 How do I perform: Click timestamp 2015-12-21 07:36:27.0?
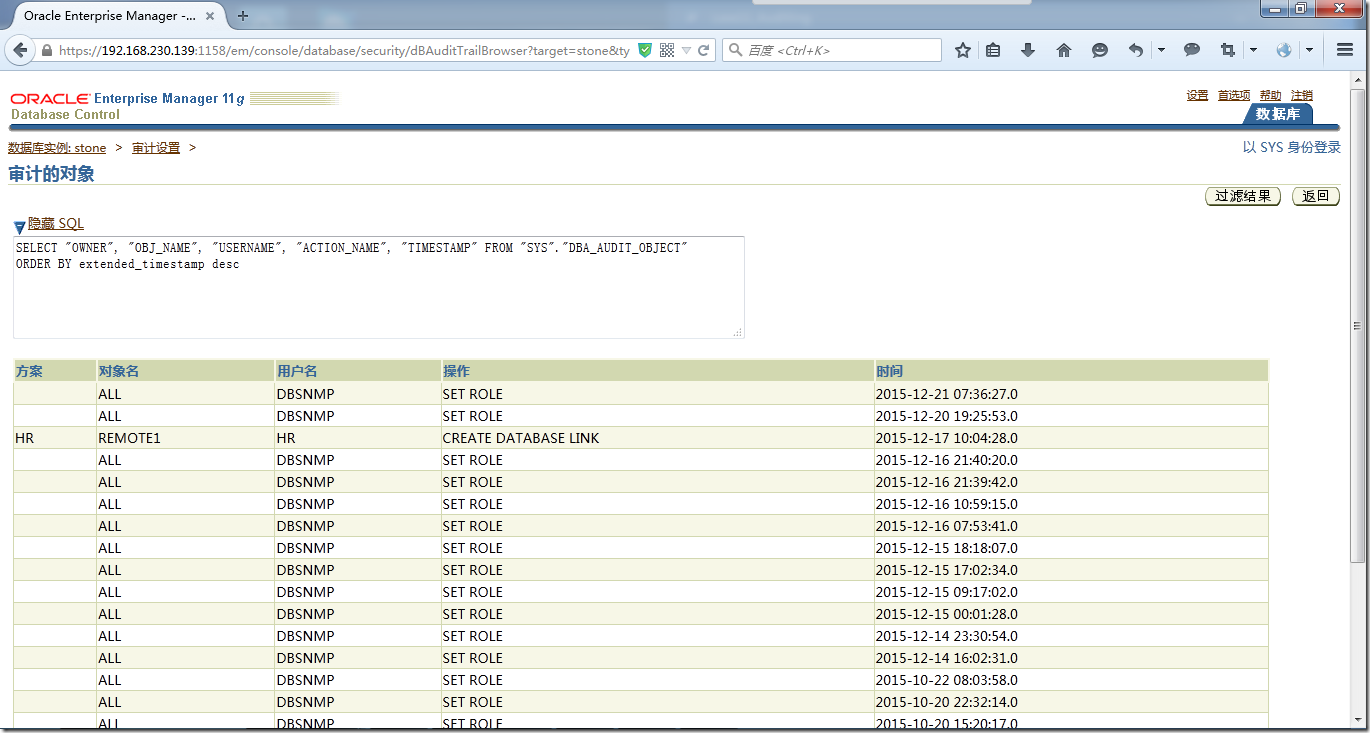coord(946,394)
